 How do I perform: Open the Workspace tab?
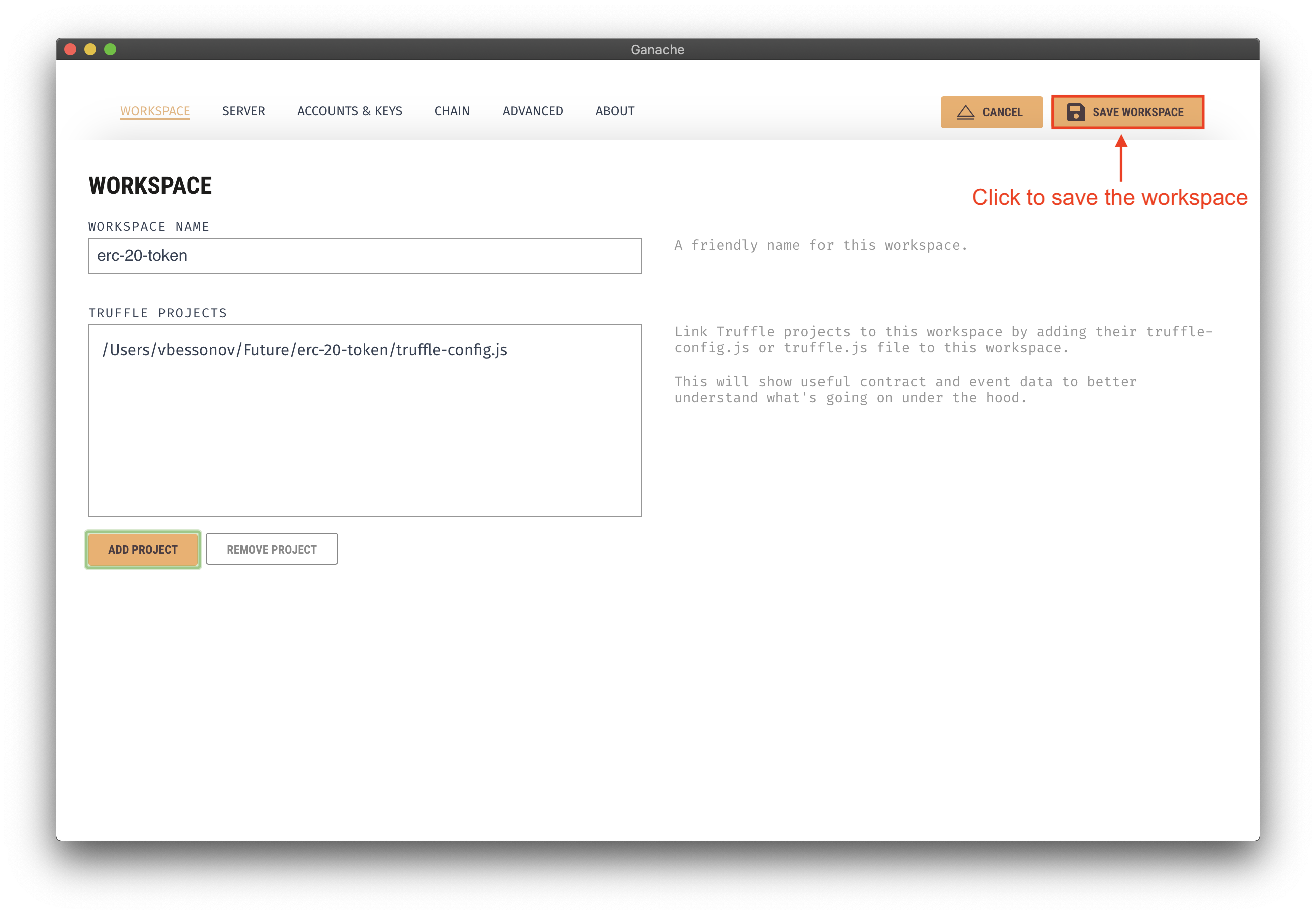click(x=155, y=111)
